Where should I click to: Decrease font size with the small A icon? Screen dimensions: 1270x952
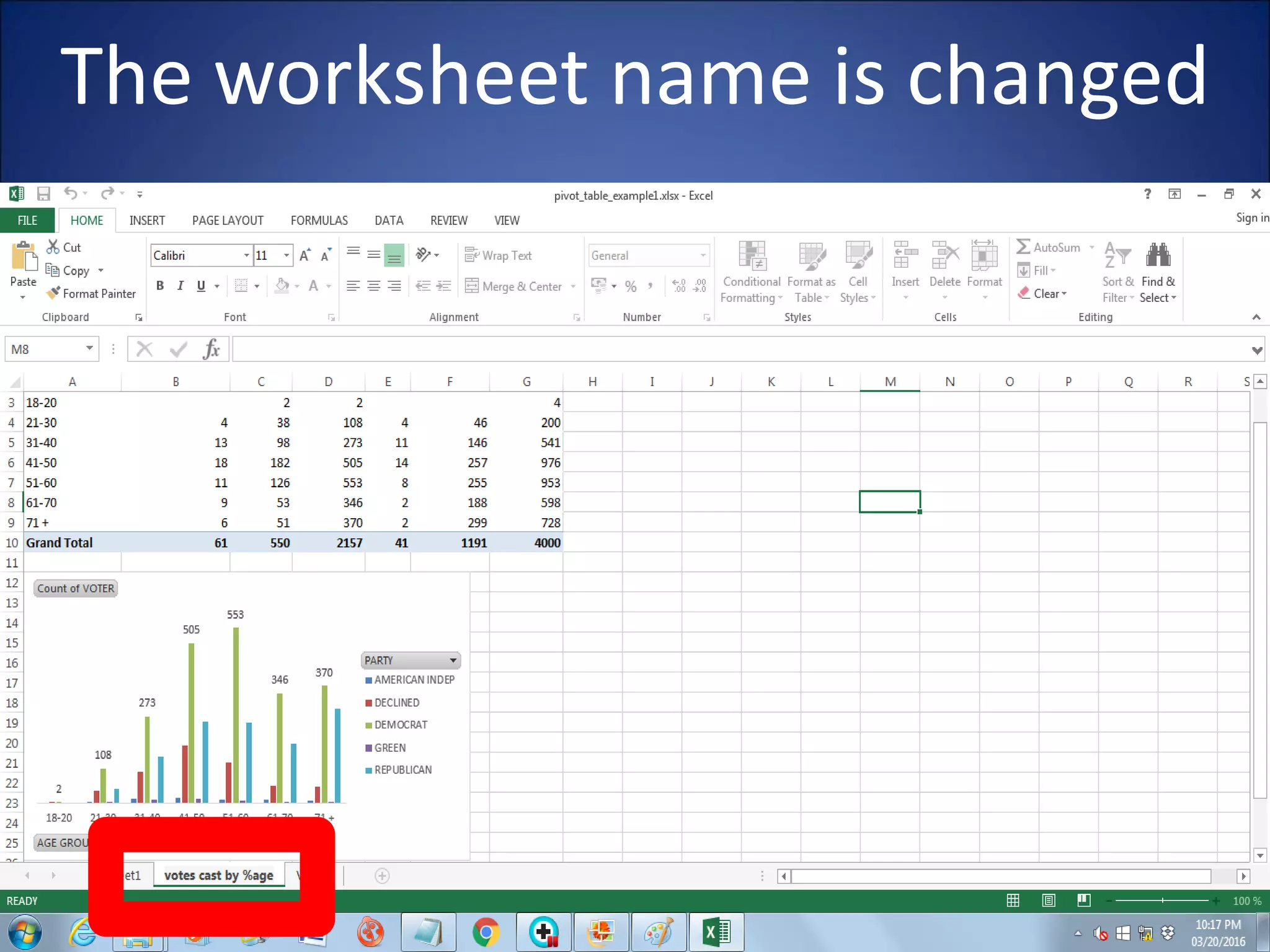pos(326,255)
